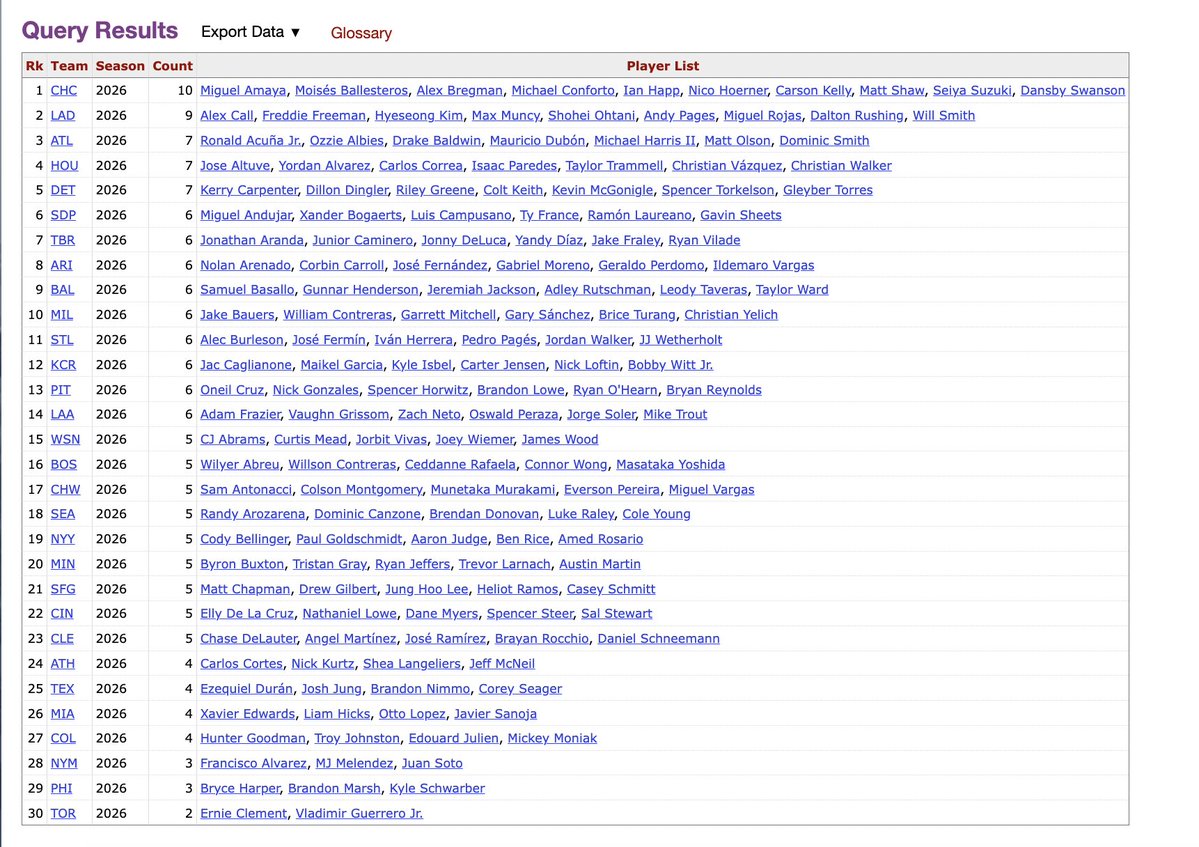Screen dimensions: 1199x847
Task: Open the MIL team link
Action: tap(62, 315)
